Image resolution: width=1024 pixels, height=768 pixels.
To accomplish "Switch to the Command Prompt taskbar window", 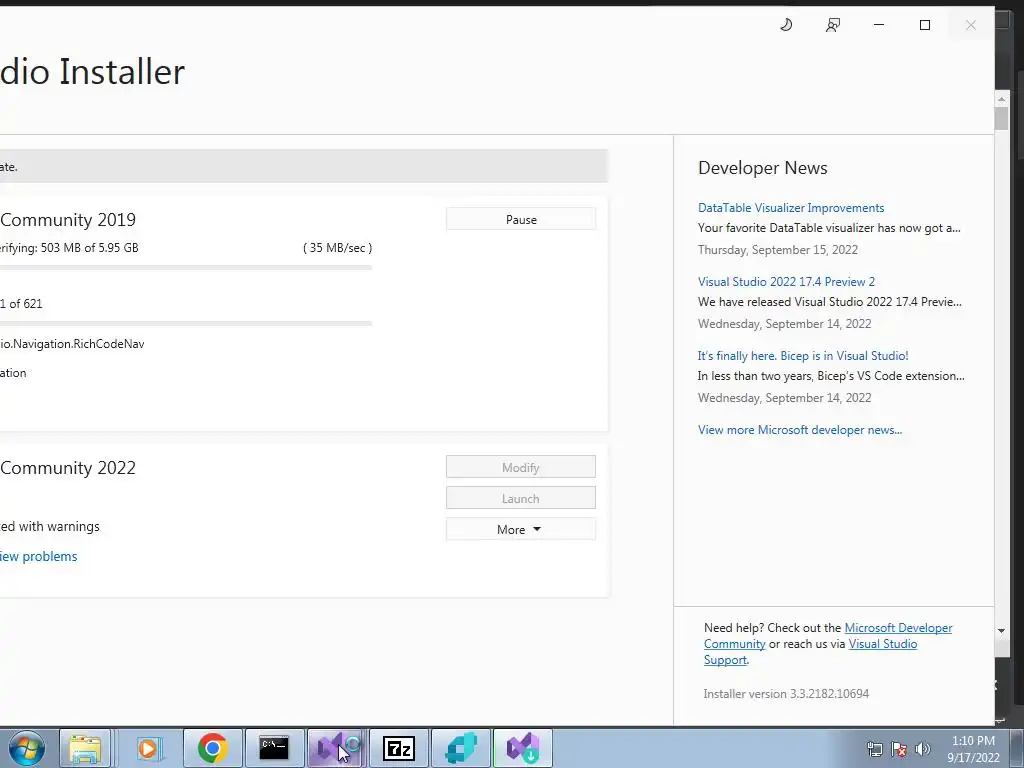I will pyautogui.click(x=274, y=748).
